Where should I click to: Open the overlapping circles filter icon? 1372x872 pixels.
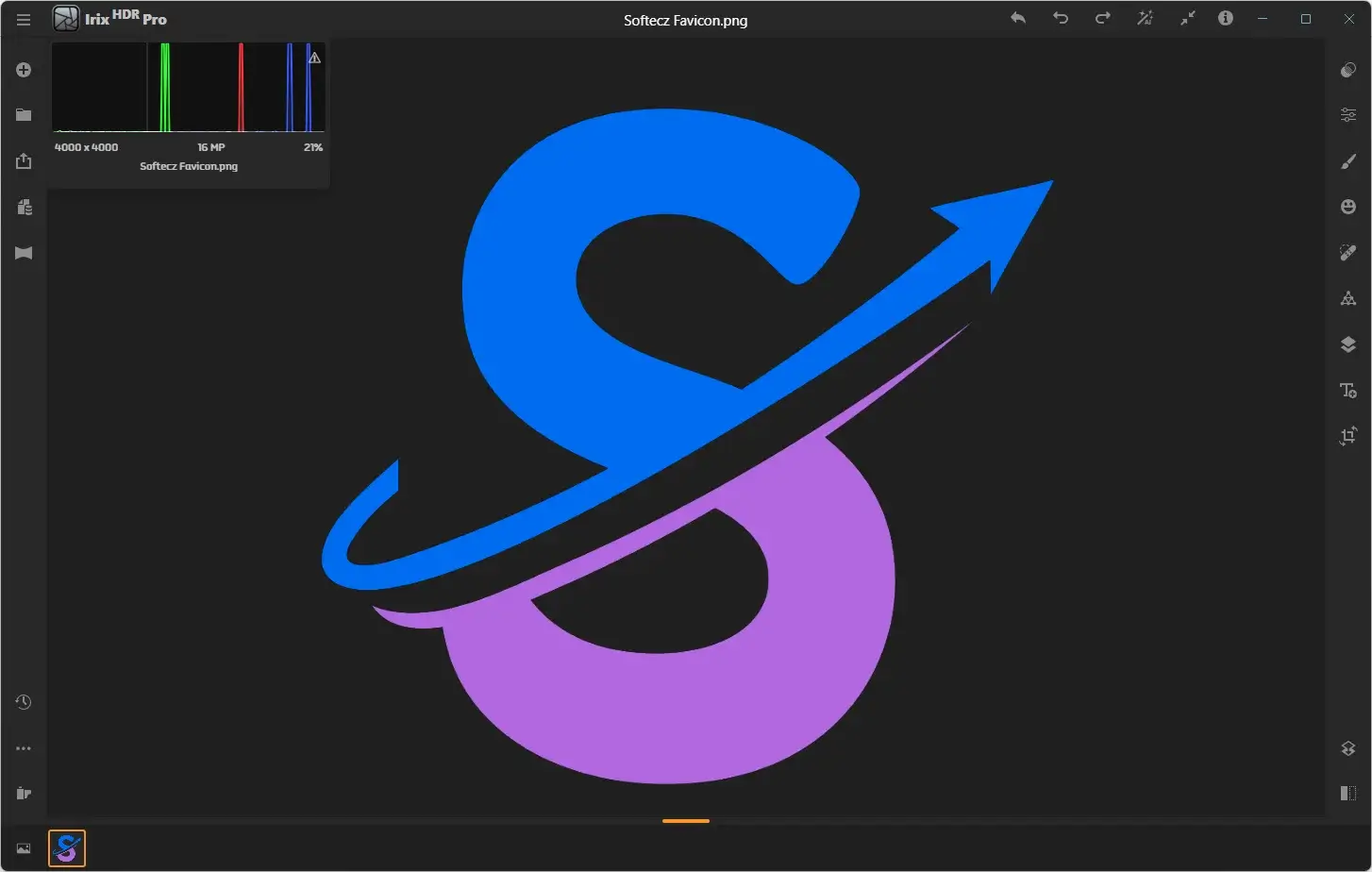(1348, 70)
